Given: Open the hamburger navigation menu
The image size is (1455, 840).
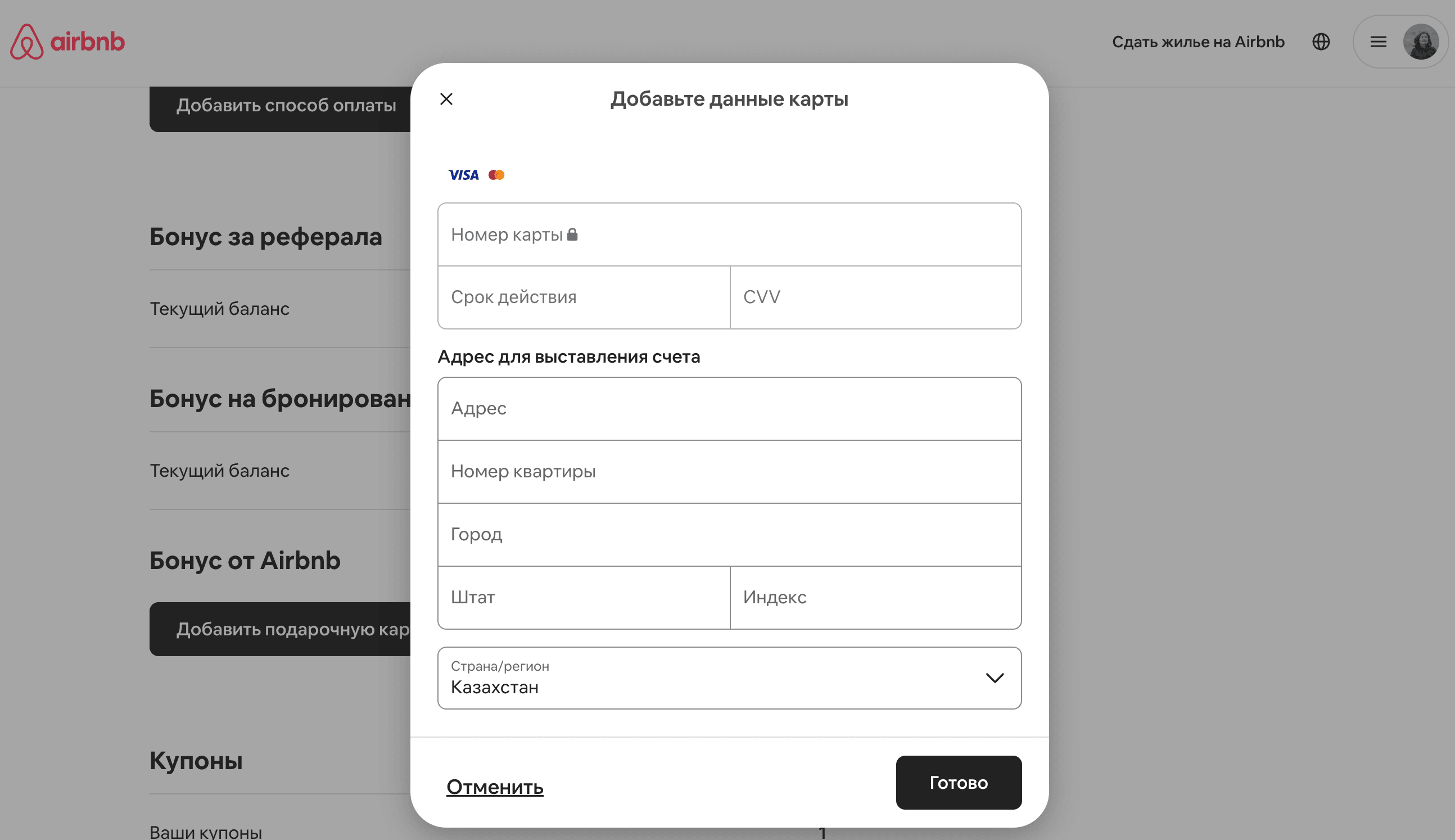Looking at the screenshot, I should click(1379, 42).
